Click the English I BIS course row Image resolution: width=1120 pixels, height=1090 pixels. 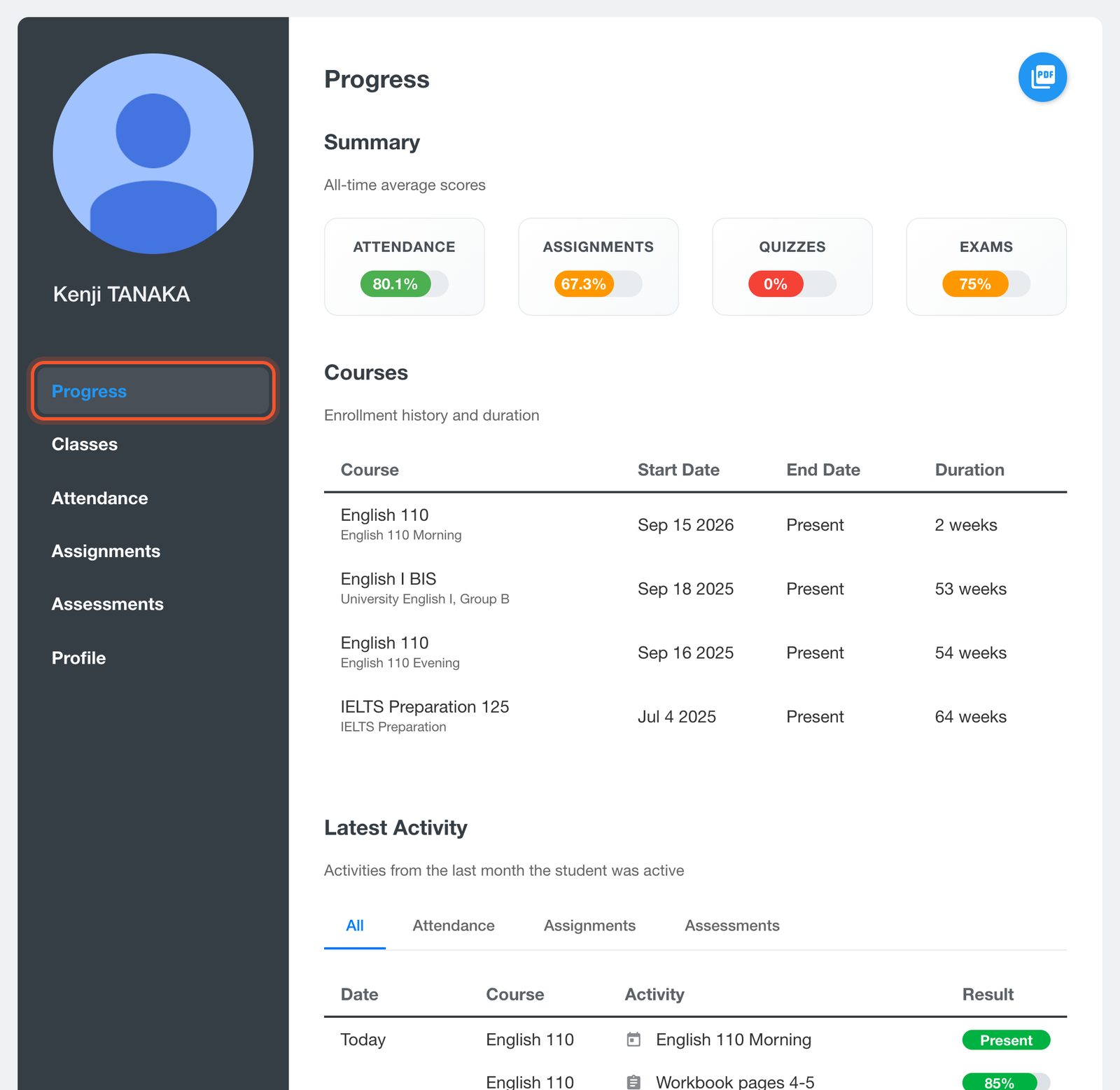point(695,589)
